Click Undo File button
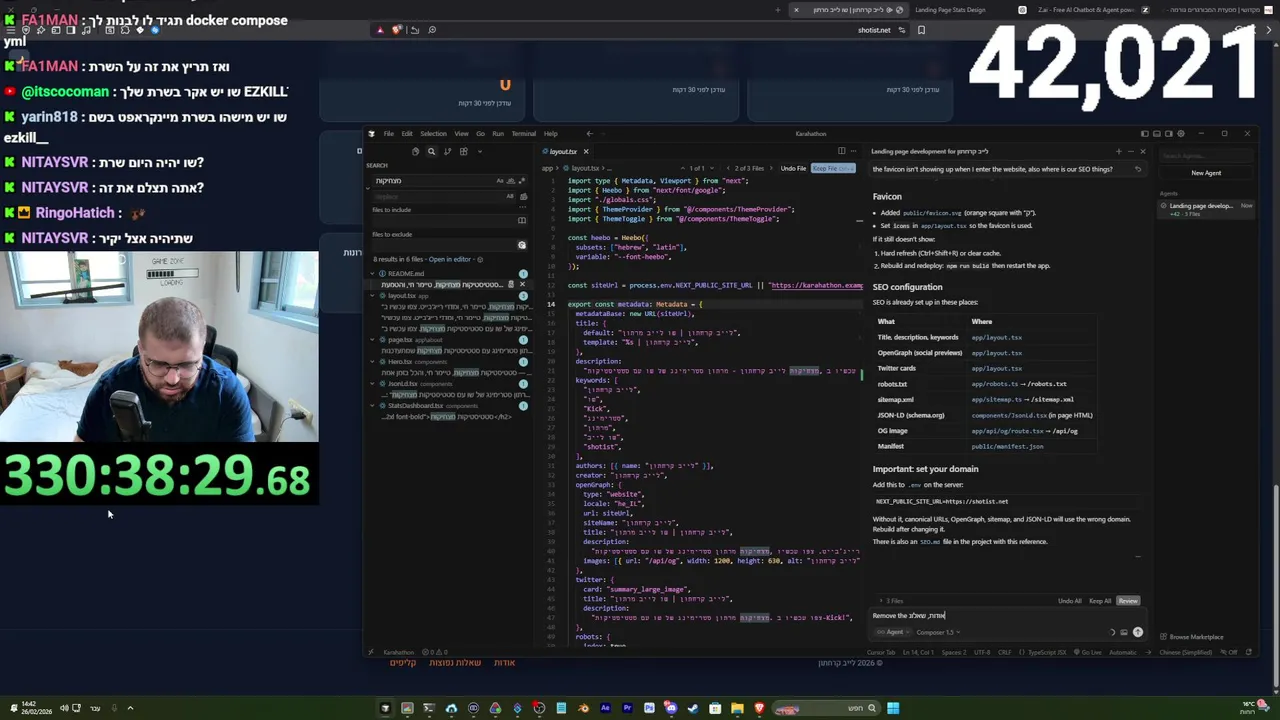 pyautogui.click(x=793, y=168)
